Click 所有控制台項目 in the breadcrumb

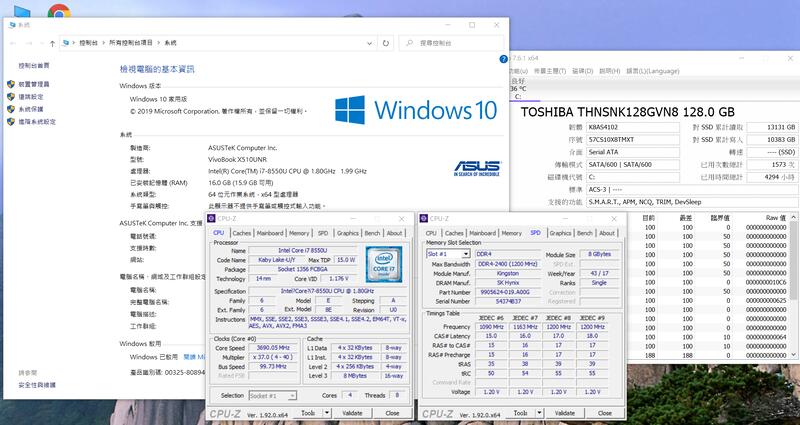131,43
